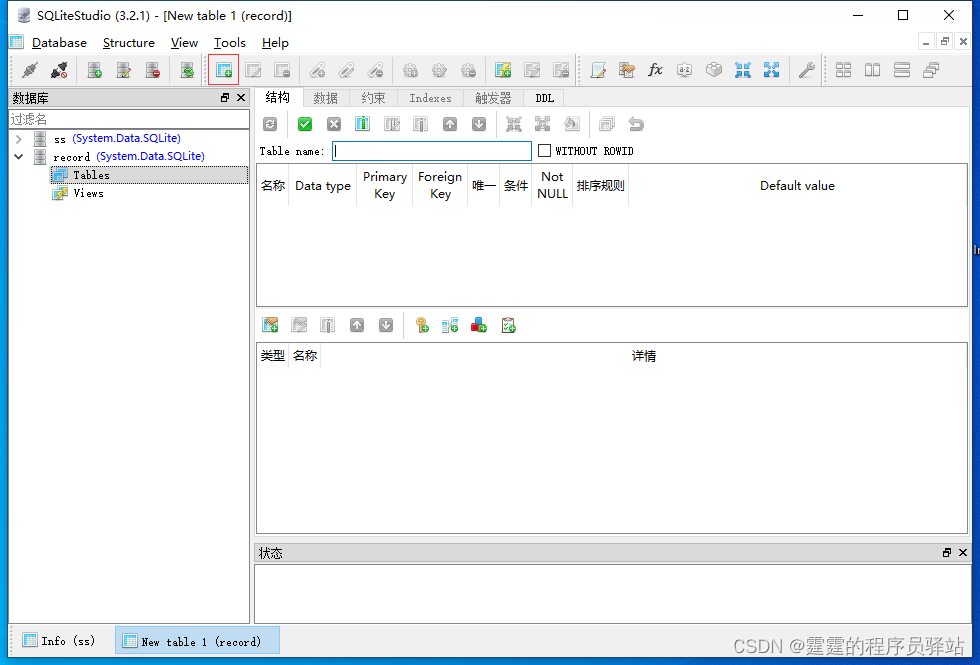This screenshot has height=665, width=980.
Task: Select the 结构 tab
Action: (278, 97)
